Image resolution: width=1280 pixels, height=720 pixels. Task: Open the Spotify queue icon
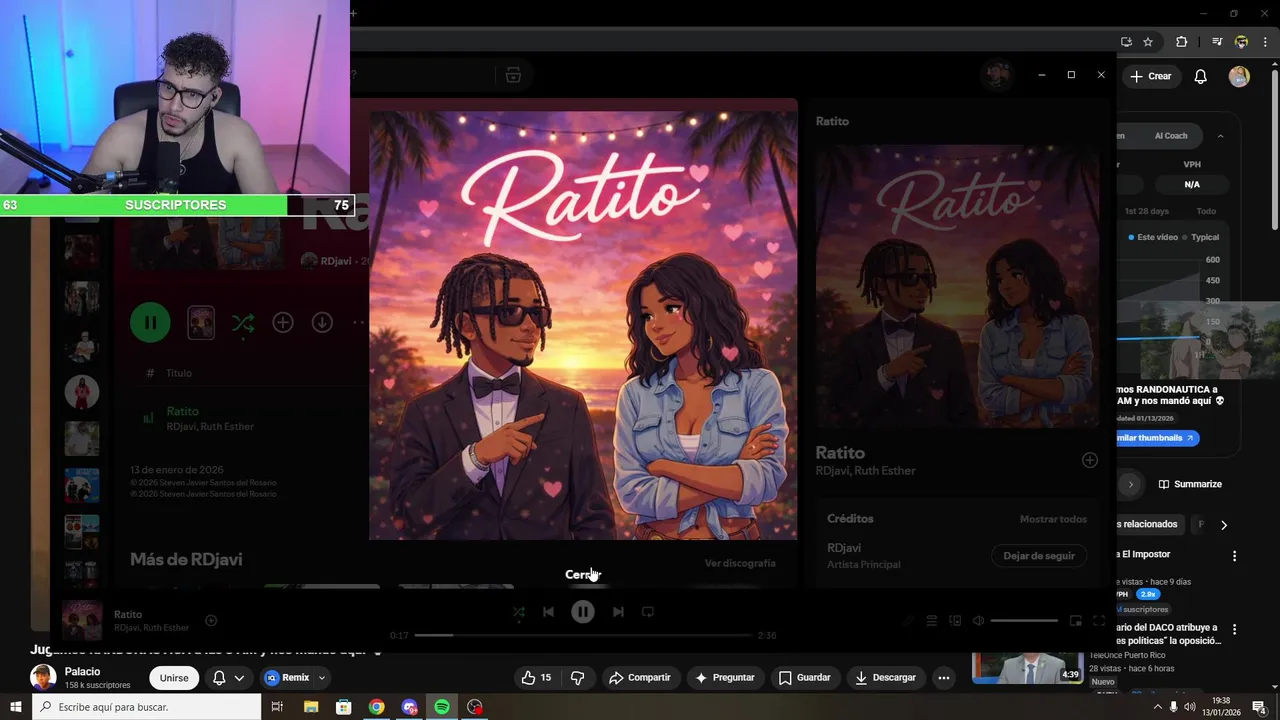pyautogui.click(x=931, y=621)
